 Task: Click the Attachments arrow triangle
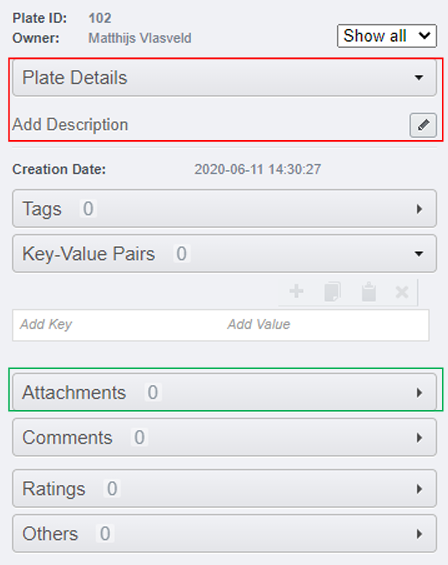click(x=419, y=393)
